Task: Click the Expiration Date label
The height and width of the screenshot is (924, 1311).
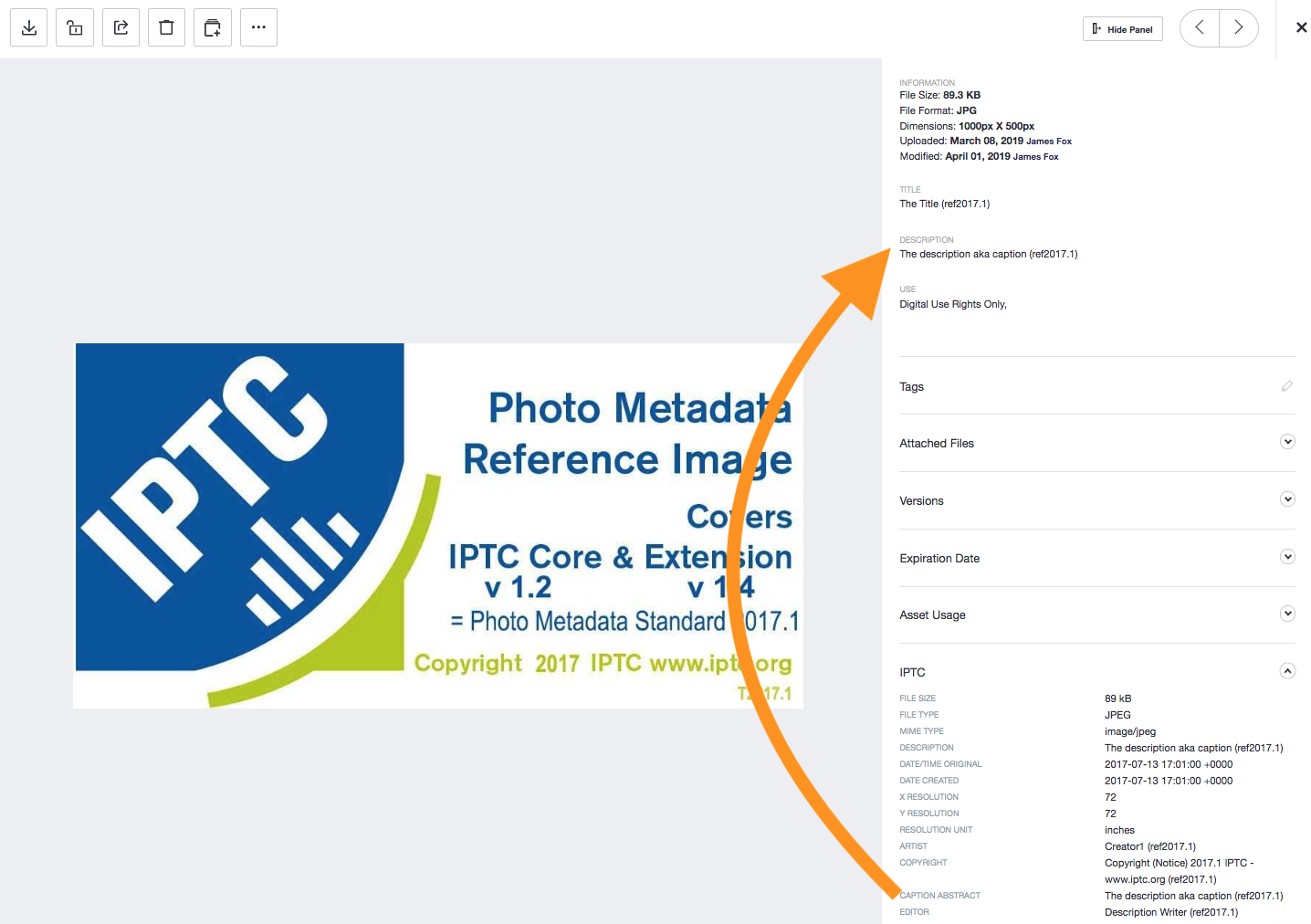Action: (x=939, y=559)
